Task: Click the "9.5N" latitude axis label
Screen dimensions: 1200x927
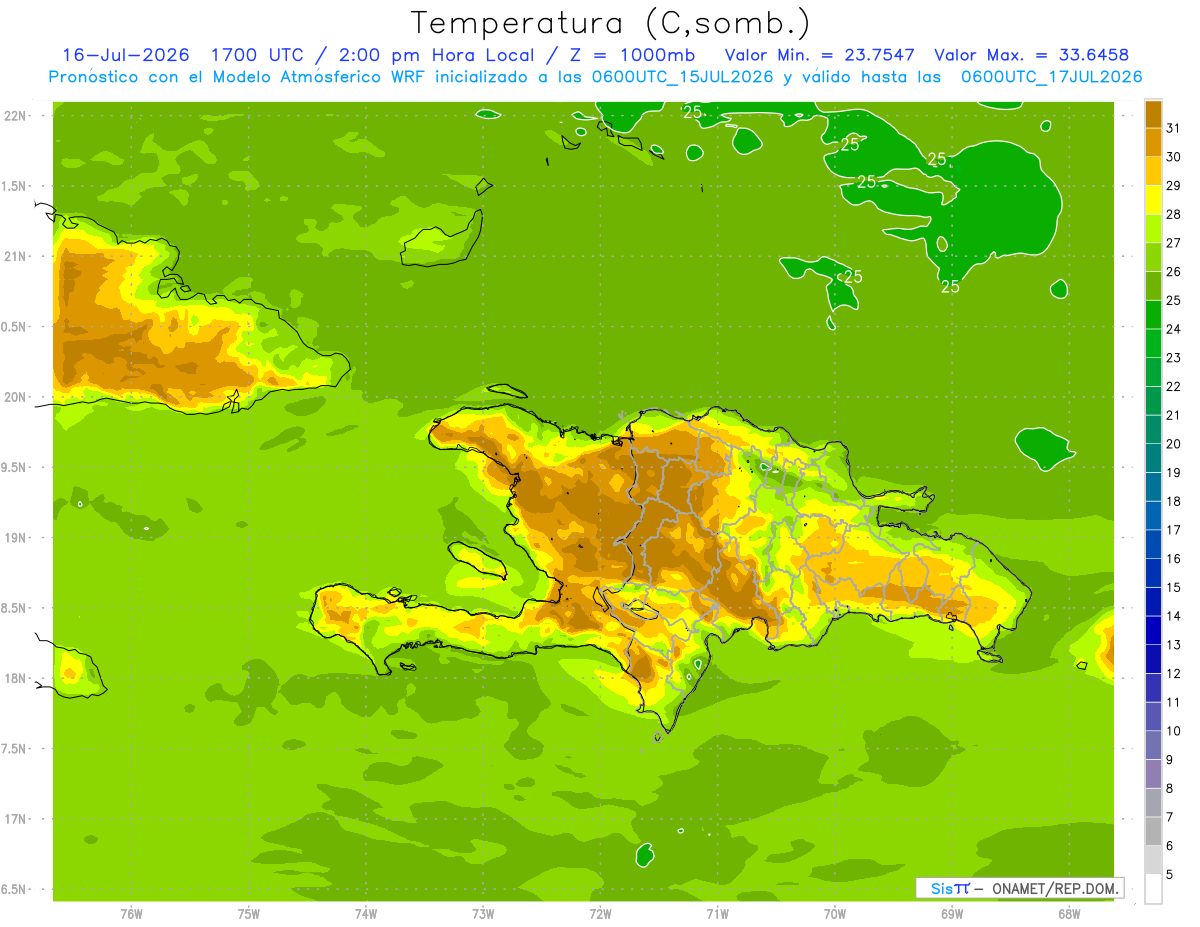Action: pos(15,467)
